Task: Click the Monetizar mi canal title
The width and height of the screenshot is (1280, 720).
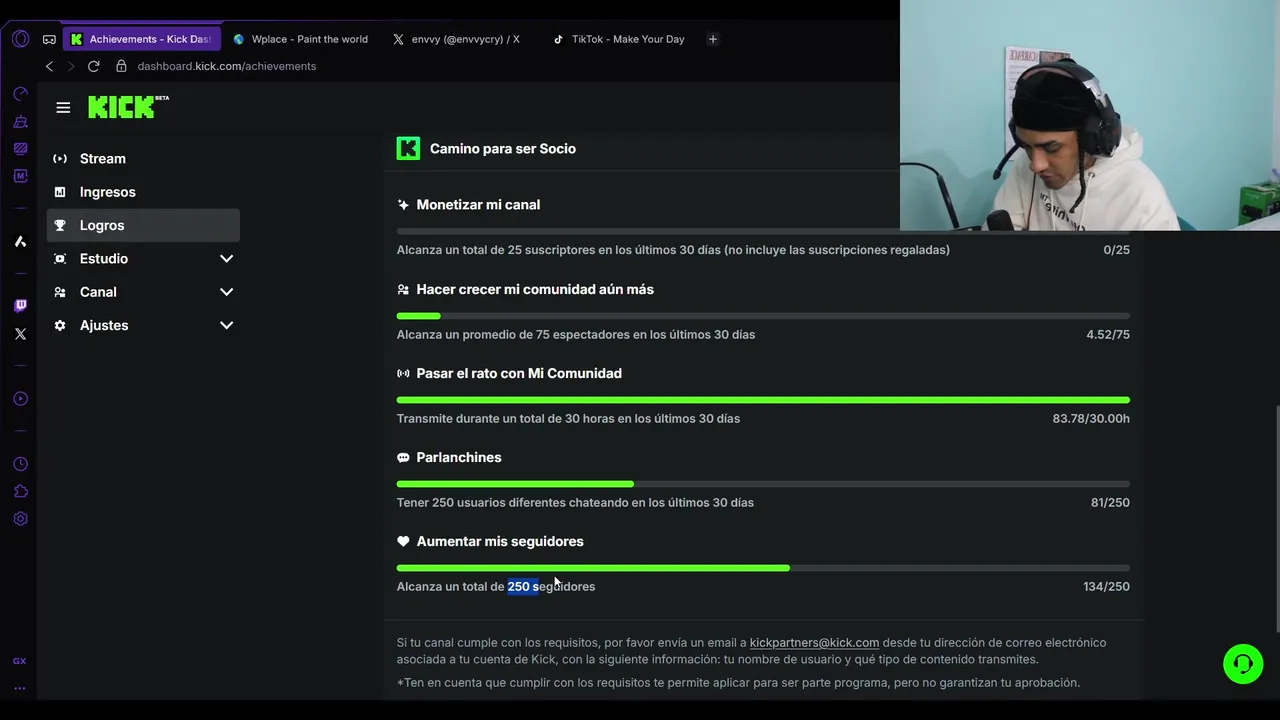Action: (478, 204)
